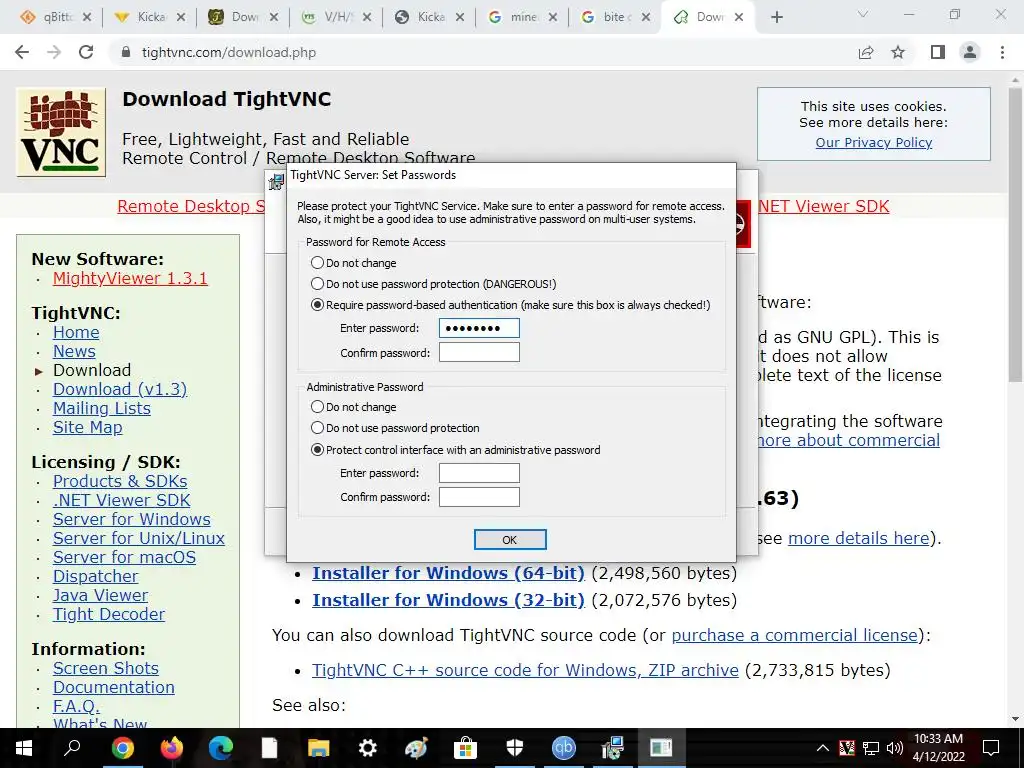Viewport: 1024px width, 768px height.
Task: Open a new browser tab
Action: 776,17
